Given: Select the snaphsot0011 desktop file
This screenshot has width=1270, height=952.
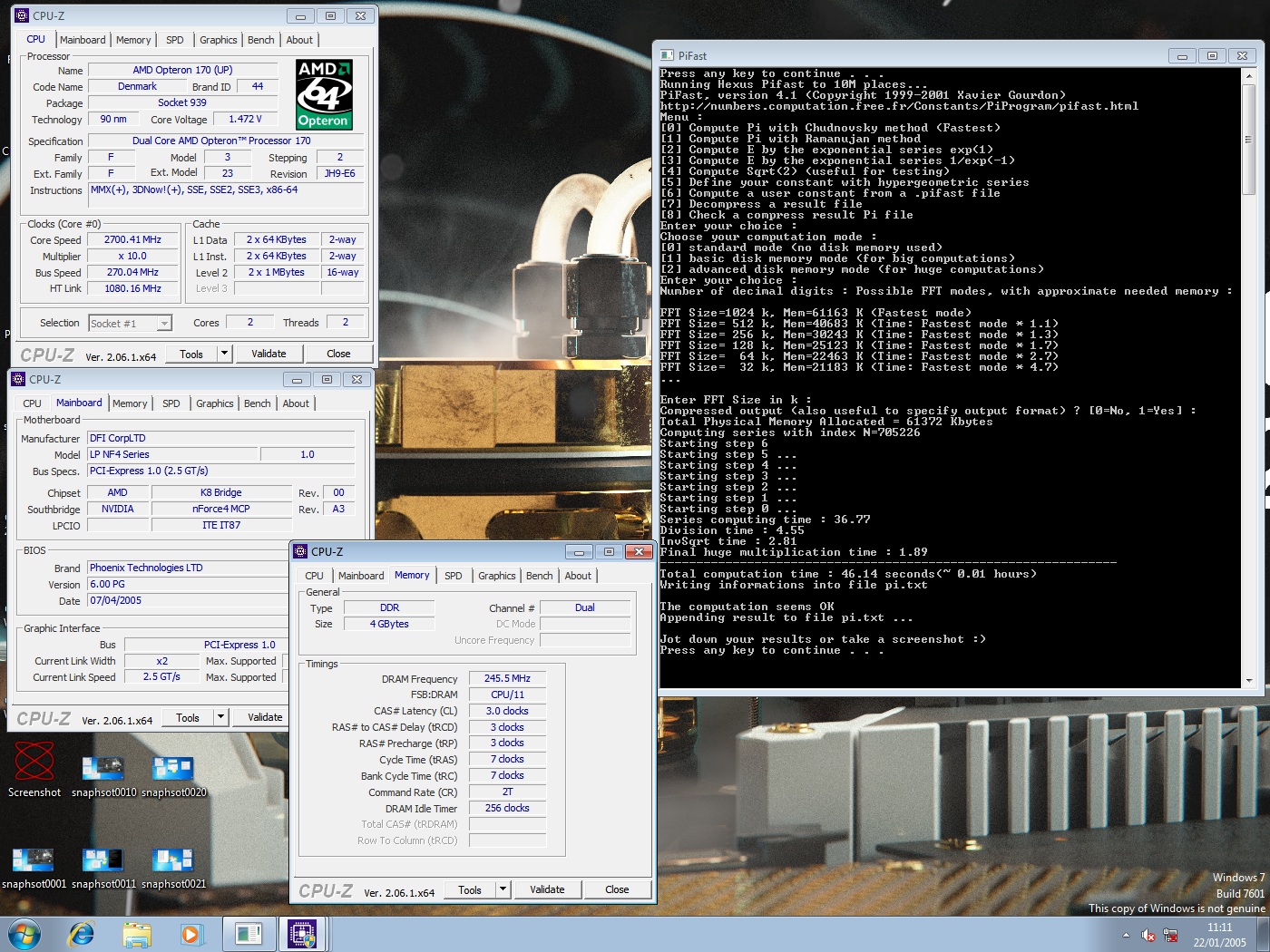Looking at the screenshot, I should click(x=103, y=869).
